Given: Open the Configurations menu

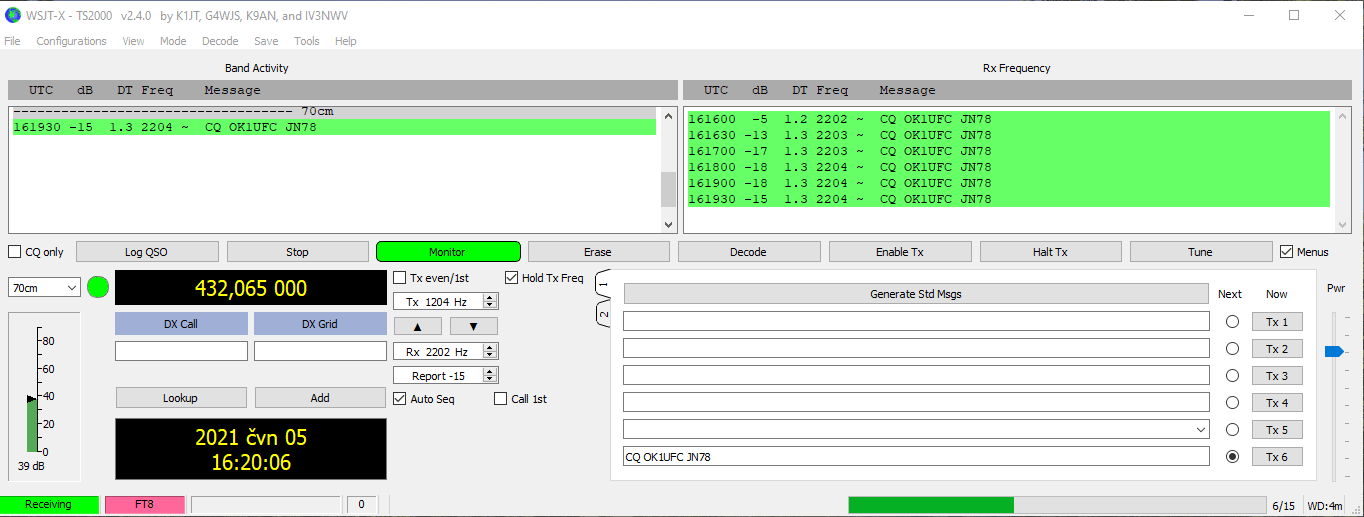Looking at the screenshot, I should [x=71, y=41].
